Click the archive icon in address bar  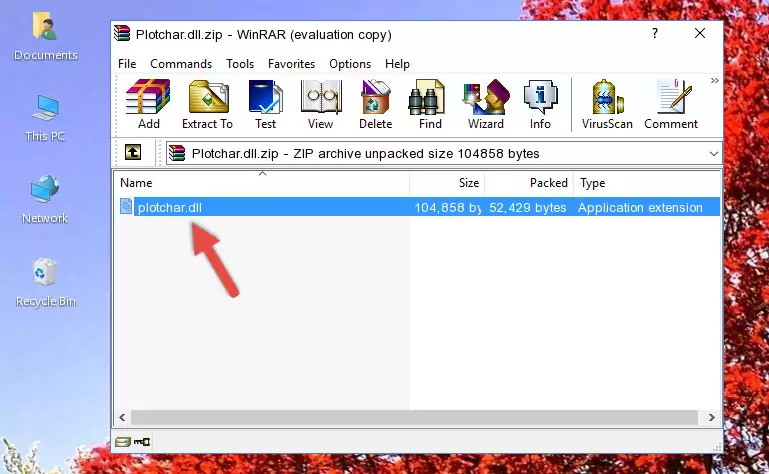[x=177, y=154]
